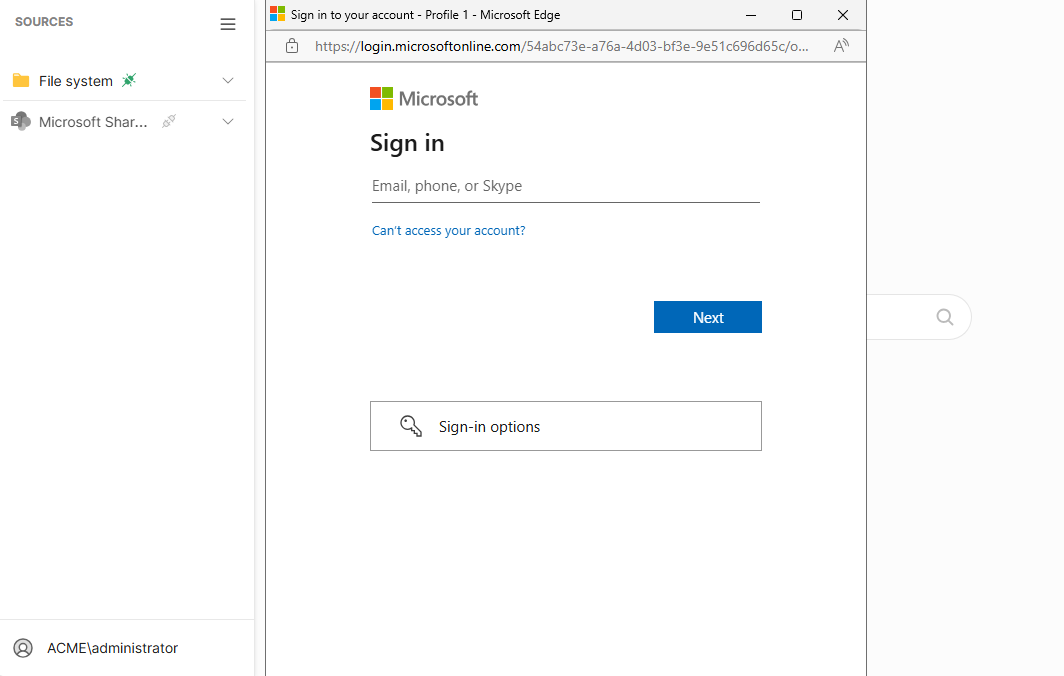Image resolution: width=1064 pixels, height=676 pixels.
Task: Click the ACME\administrator account name
Action: [x=112, y=648]
